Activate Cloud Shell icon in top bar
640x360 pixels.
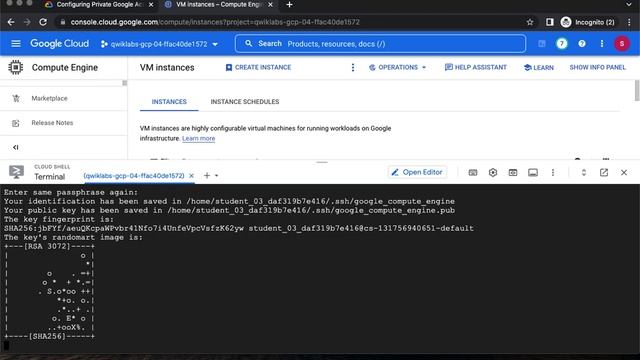click(542, 44)
